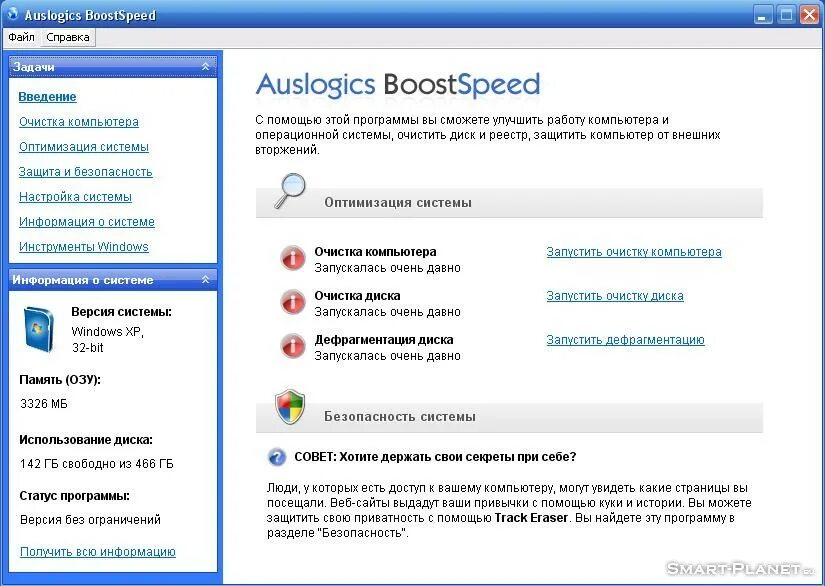Collapse the Информация о системе panel chevron
The width and height of the screenshot is (825, 586).
(x=206, y=280)
